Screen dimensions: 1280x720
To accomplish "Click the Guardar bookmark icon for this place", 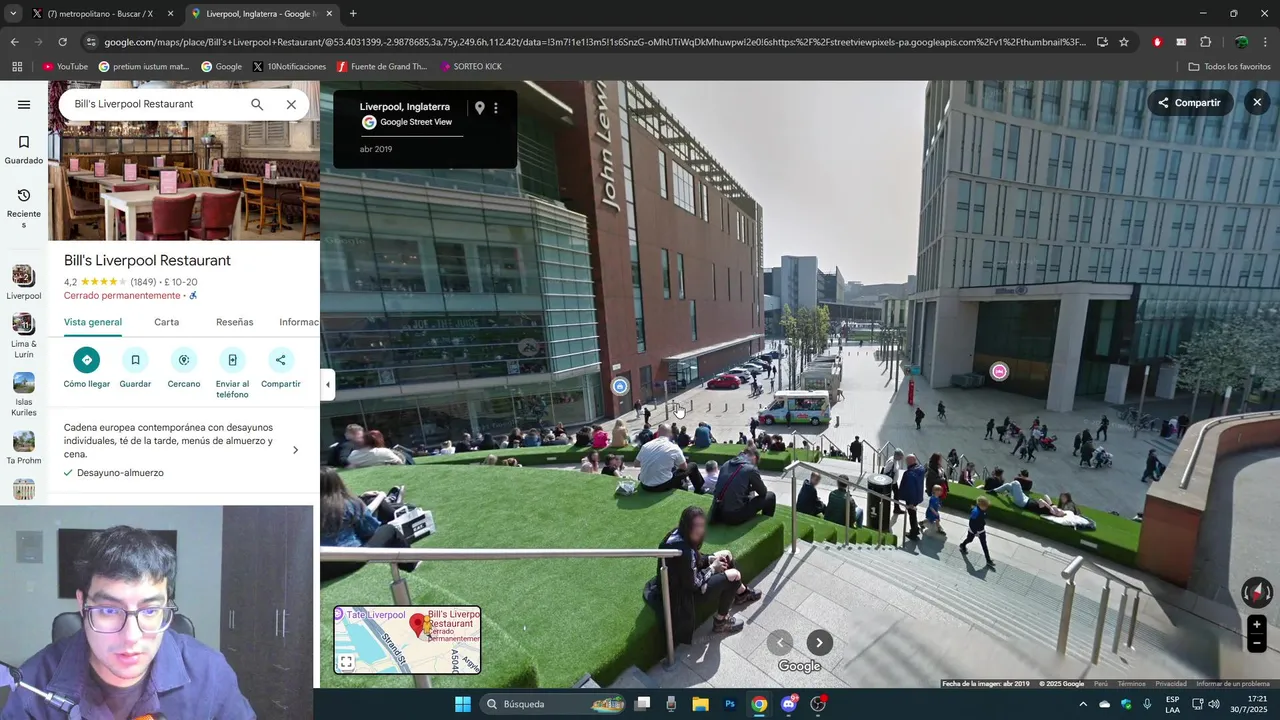I will pos(135,360).
